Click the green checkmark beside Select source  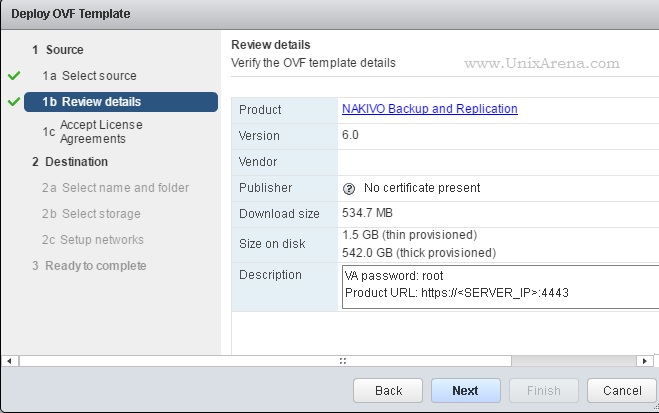tap(14, 76)
